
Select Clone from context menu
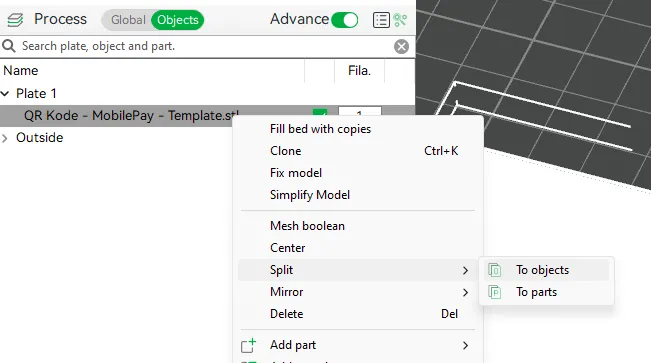coord(358,151)
